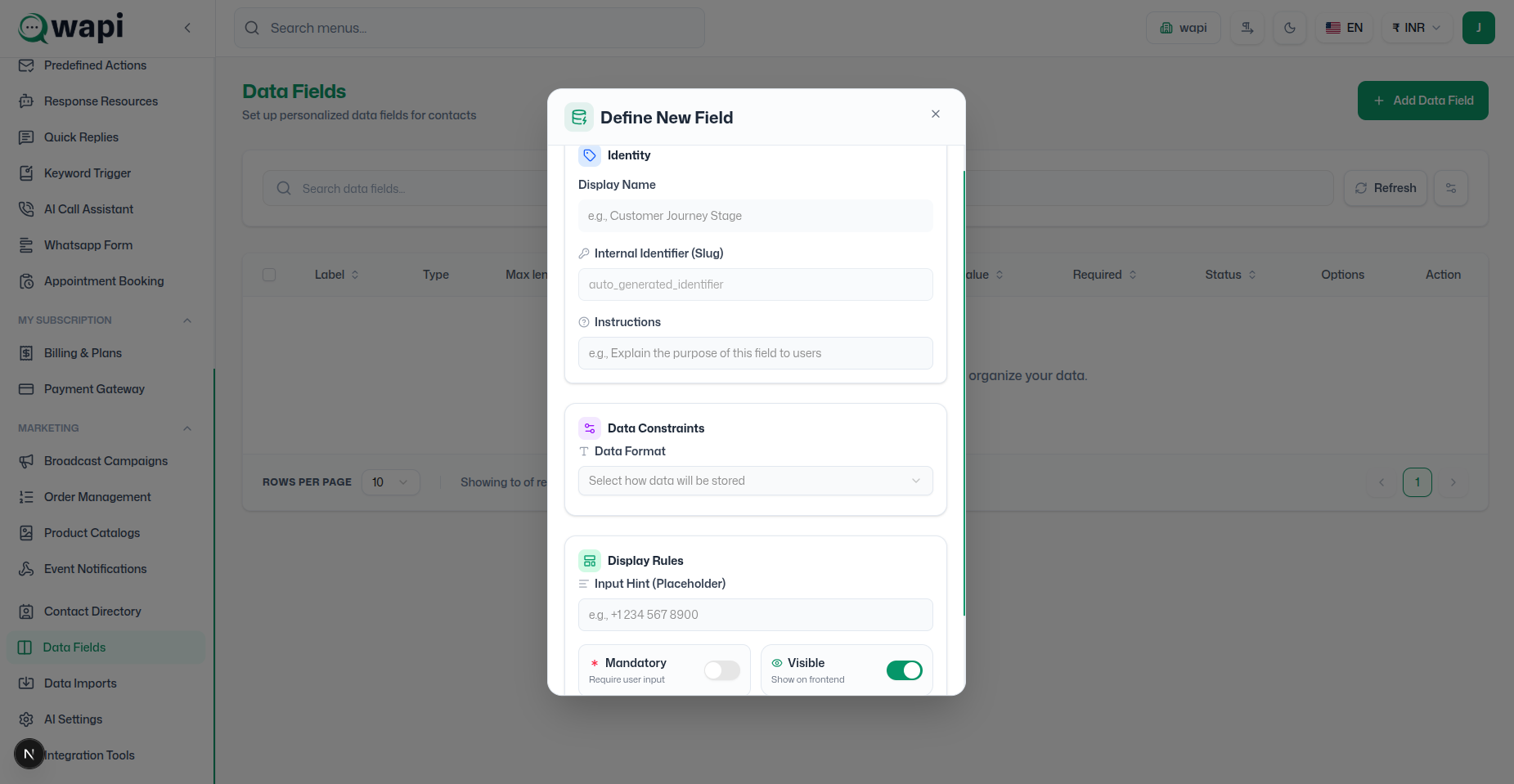Image resolution: width=1514 pixels, height=784 pixels.
Task: Open INR currency dropdown
Action: pos(1417,28)
